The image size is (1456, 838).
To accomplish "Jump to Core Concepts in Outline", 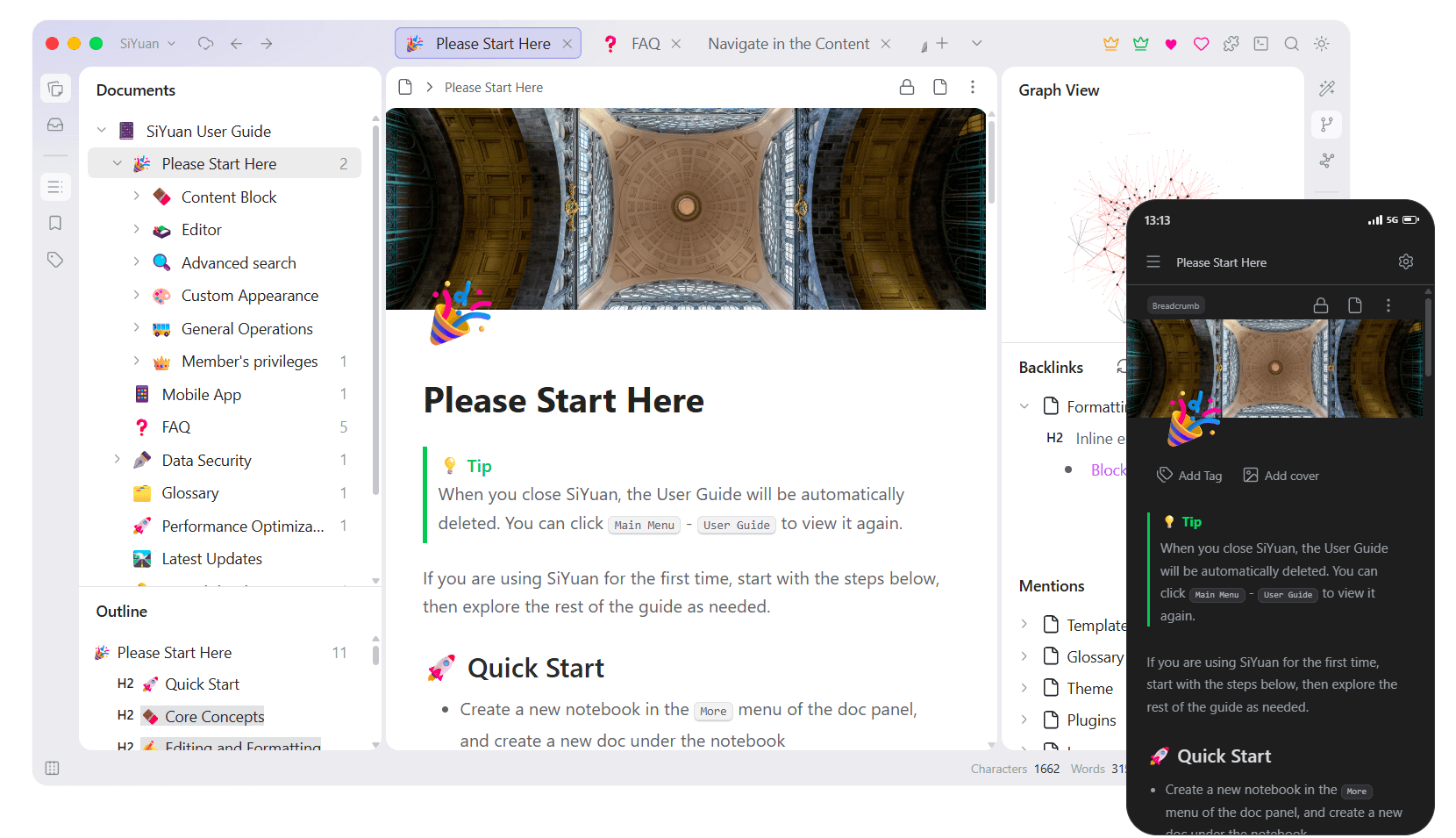I will coord(214,717).
